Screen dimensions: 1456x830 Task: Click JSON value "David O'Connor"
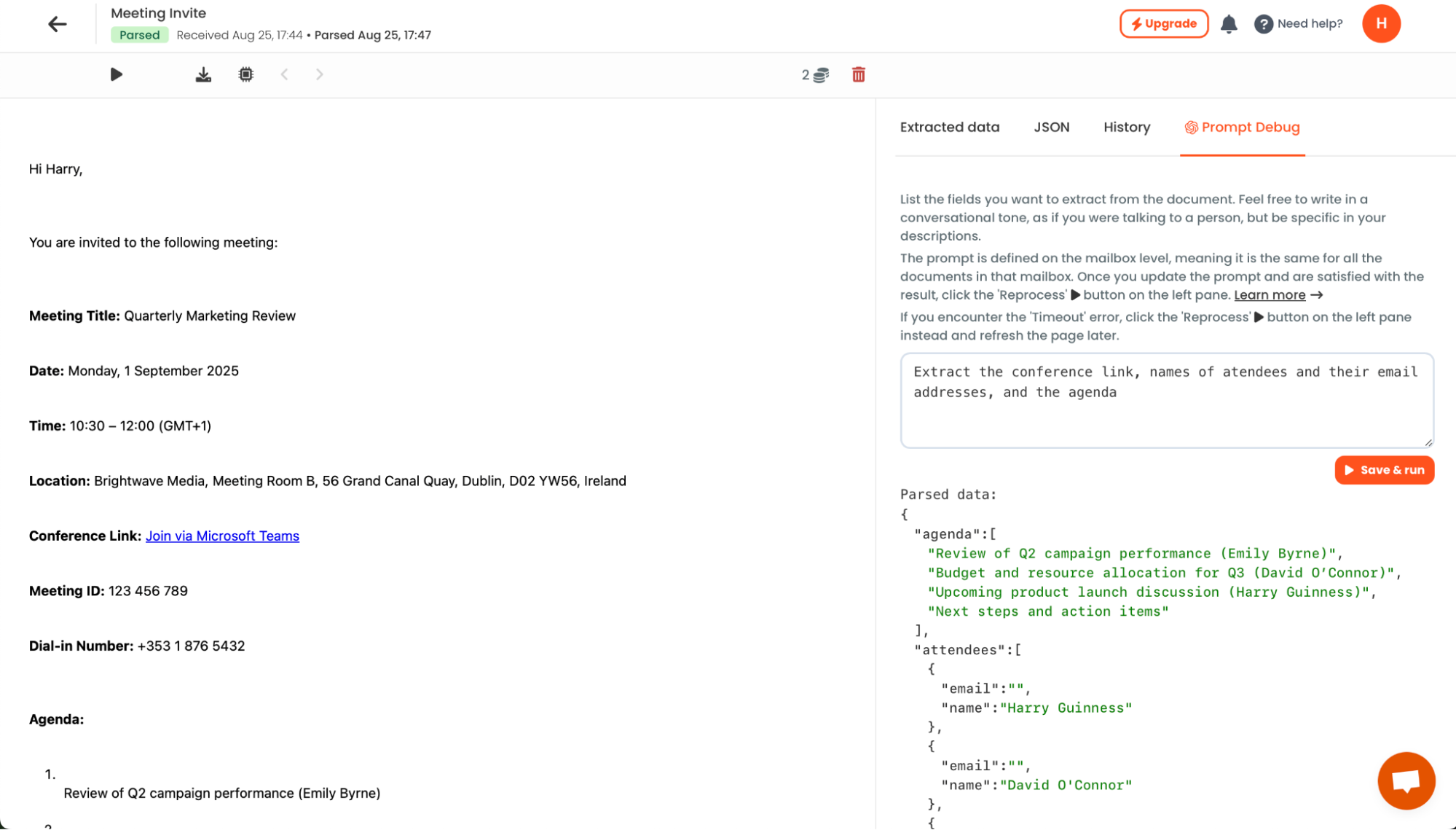coord(1066,785)
